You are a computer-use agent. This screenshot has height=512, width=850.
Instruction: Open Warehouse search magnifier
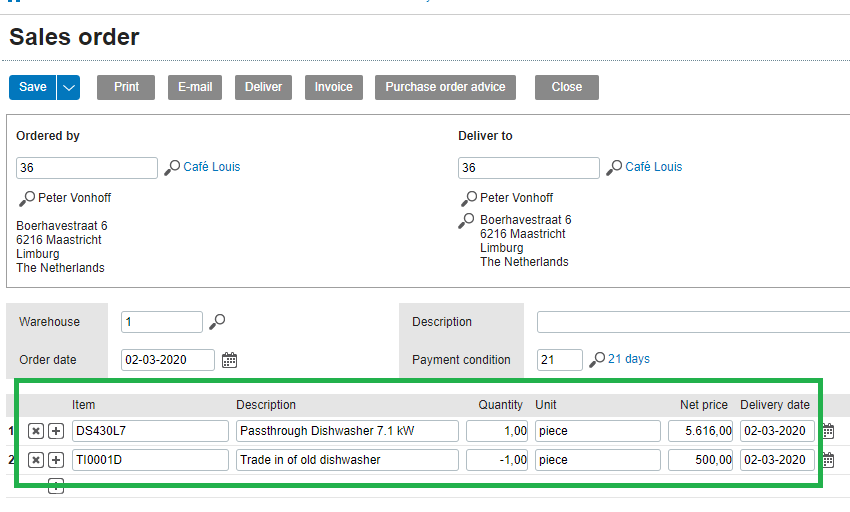pyautogui.click(x=217, y=322)
